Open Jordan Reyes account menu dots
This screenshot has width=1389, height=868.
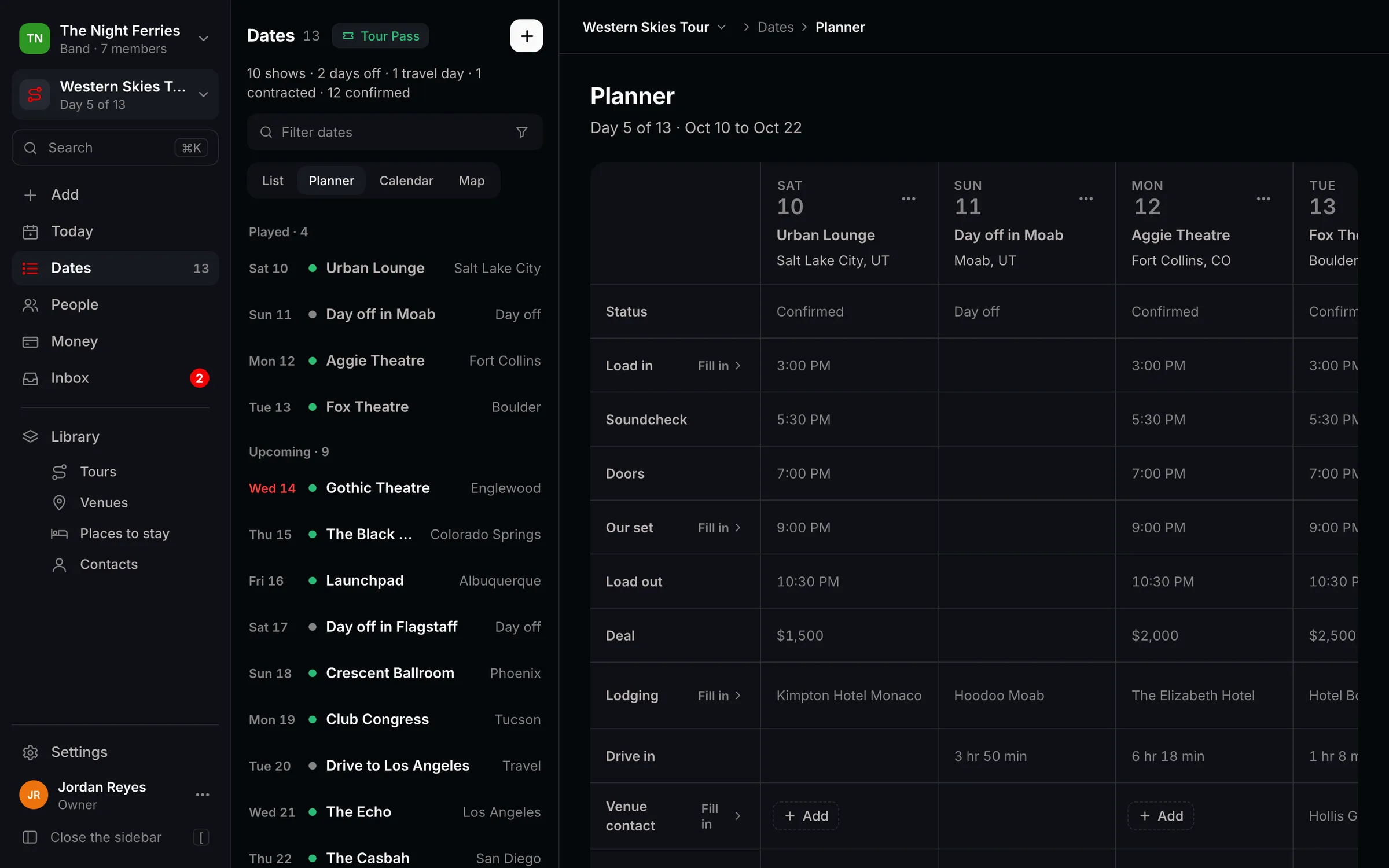pyautogui.click(x=203, y=795)
